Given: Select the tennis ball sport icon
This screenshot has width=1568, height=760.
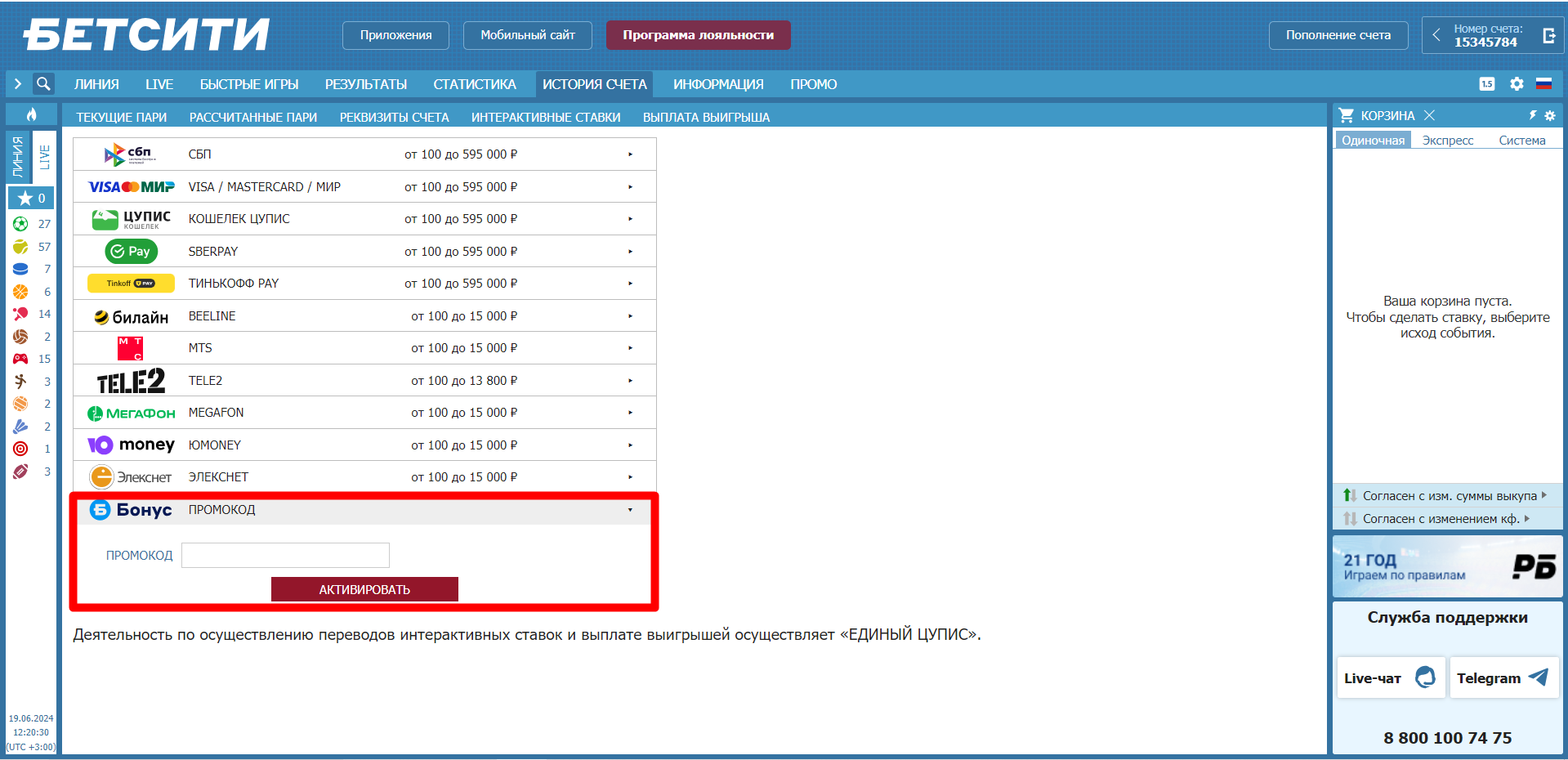Looking at the screenshot, I should [20, 247].
